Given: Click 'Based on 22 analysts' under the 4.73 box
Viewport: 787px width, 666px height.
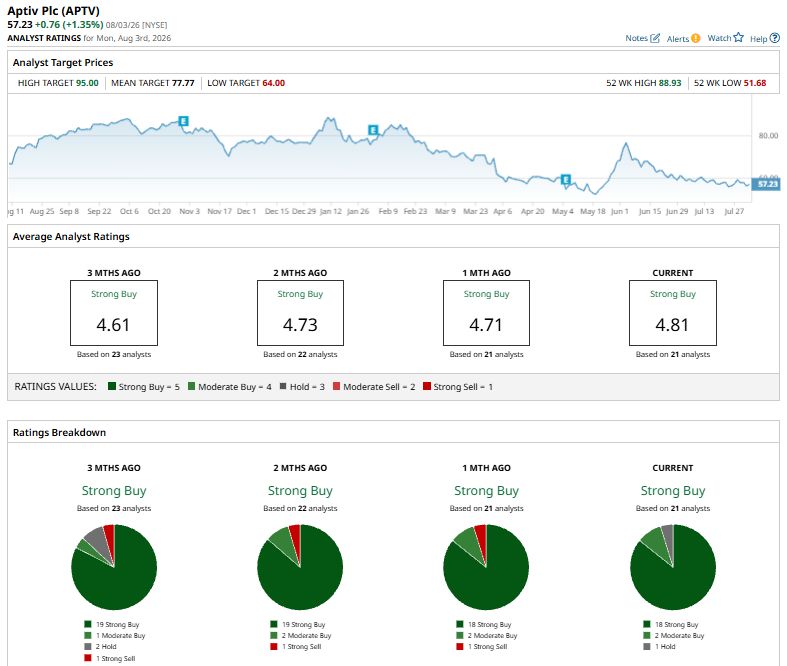Looking at the screenshot, I should pyautogui.click(x=300, y=354).
